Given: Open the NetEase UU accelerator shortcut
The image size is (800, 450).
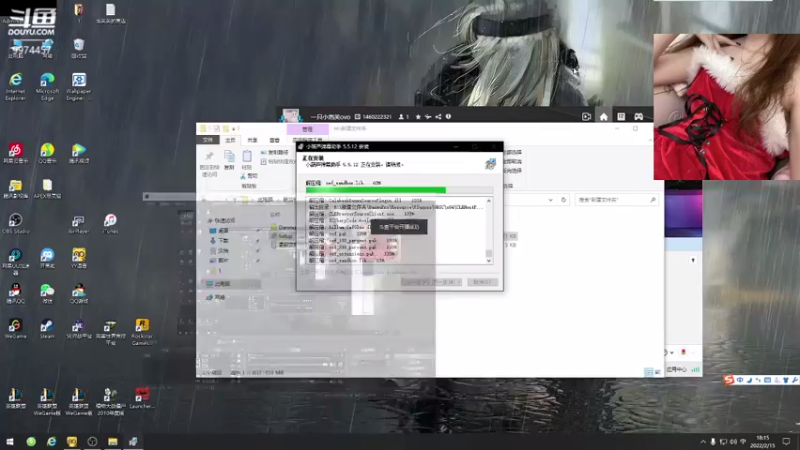Looking at the screenshot, I should pos(15,261).
